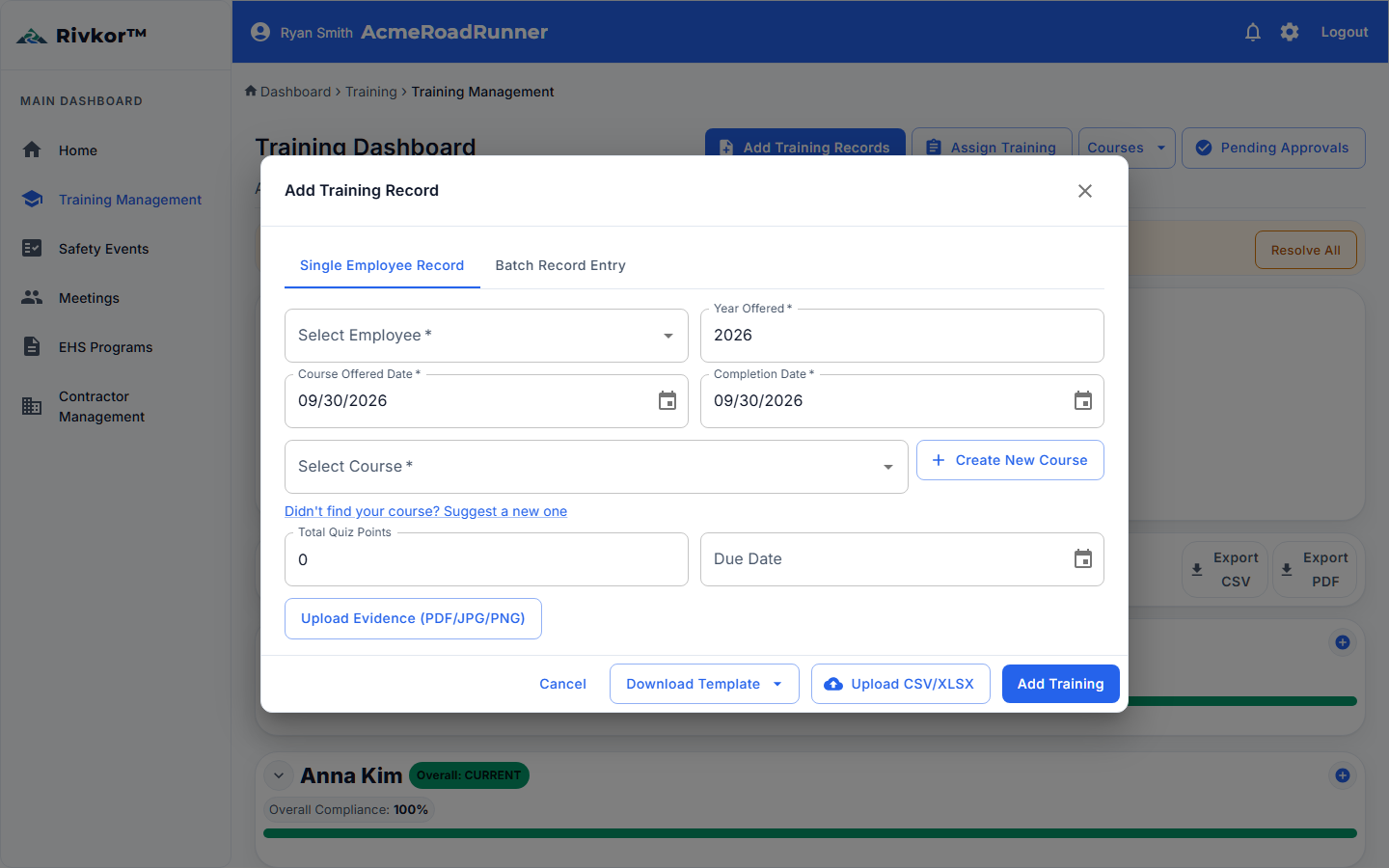The image size is (1389, 868).
Task: Close the Add Training Record dialog
Action: [x=1085, y=191]
